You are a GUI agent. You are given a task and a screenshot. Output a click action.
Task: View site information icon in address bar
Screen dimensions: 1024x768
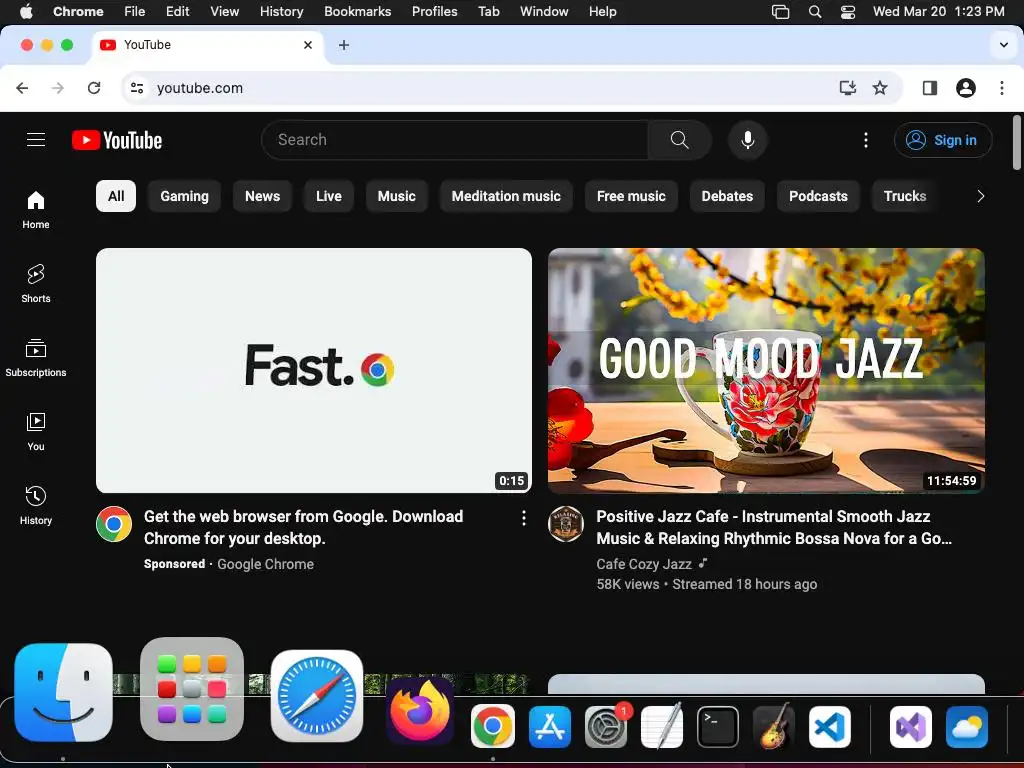click(136, 88)
